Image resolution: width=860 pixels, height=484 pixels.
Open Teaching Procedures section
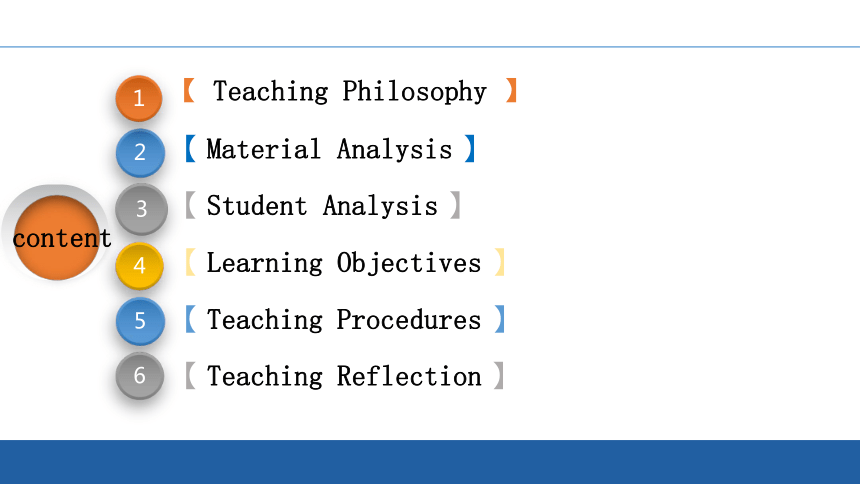point(344,319)
